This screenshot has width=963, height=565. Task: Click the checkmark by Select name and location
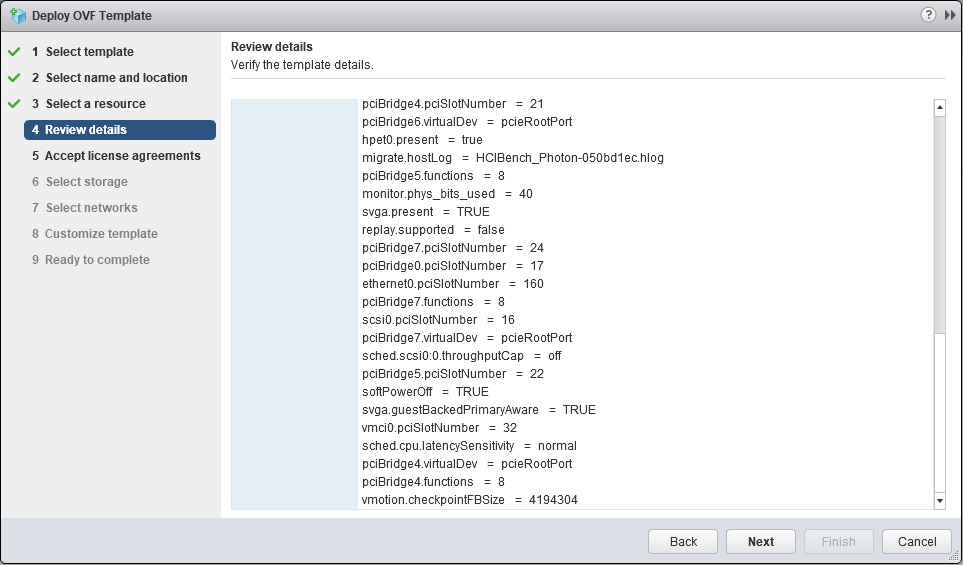(14, 78)
